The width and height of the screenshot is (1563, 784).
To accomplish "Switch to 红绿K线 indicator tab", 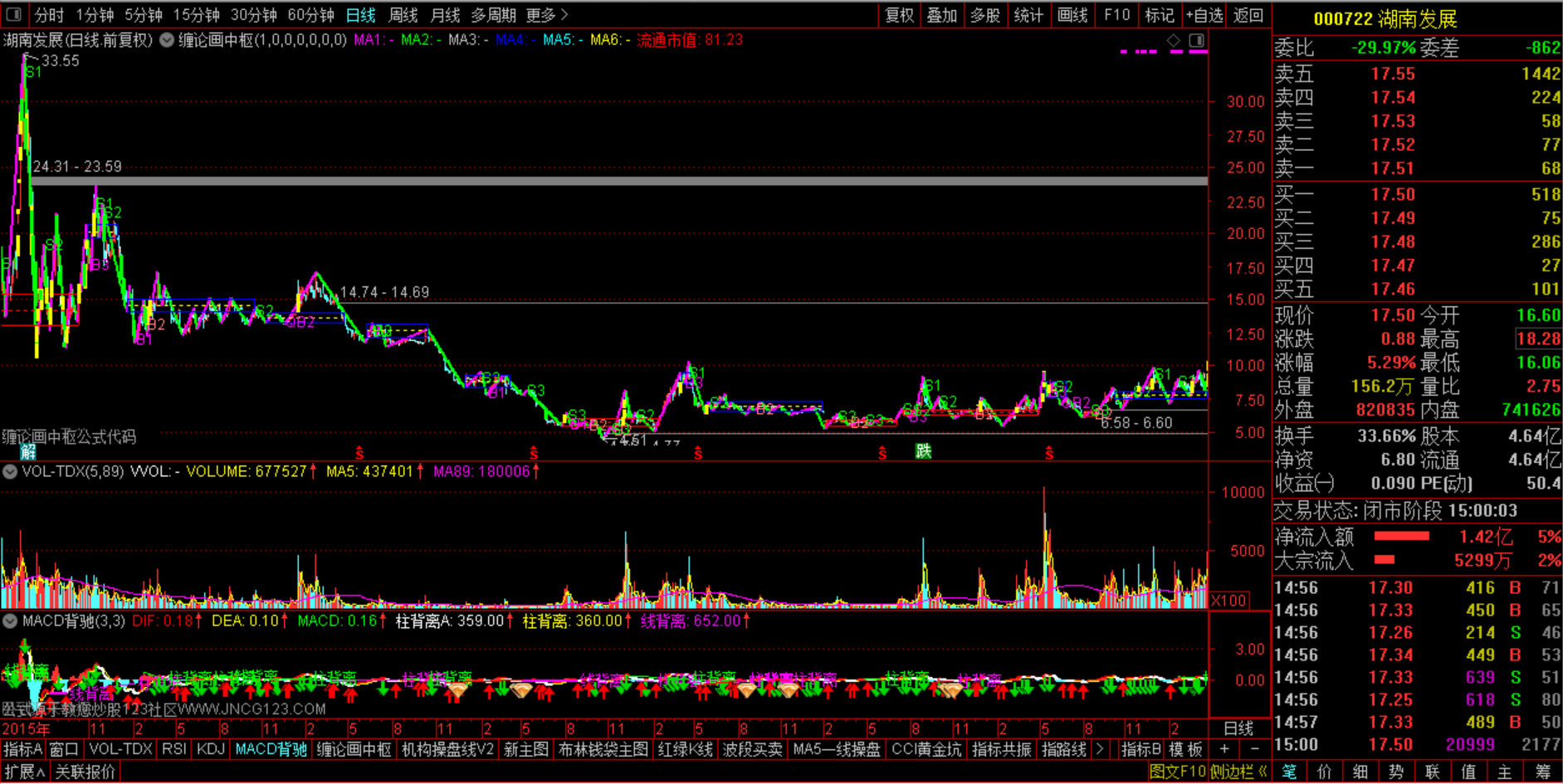I will (x=686, y=749).
